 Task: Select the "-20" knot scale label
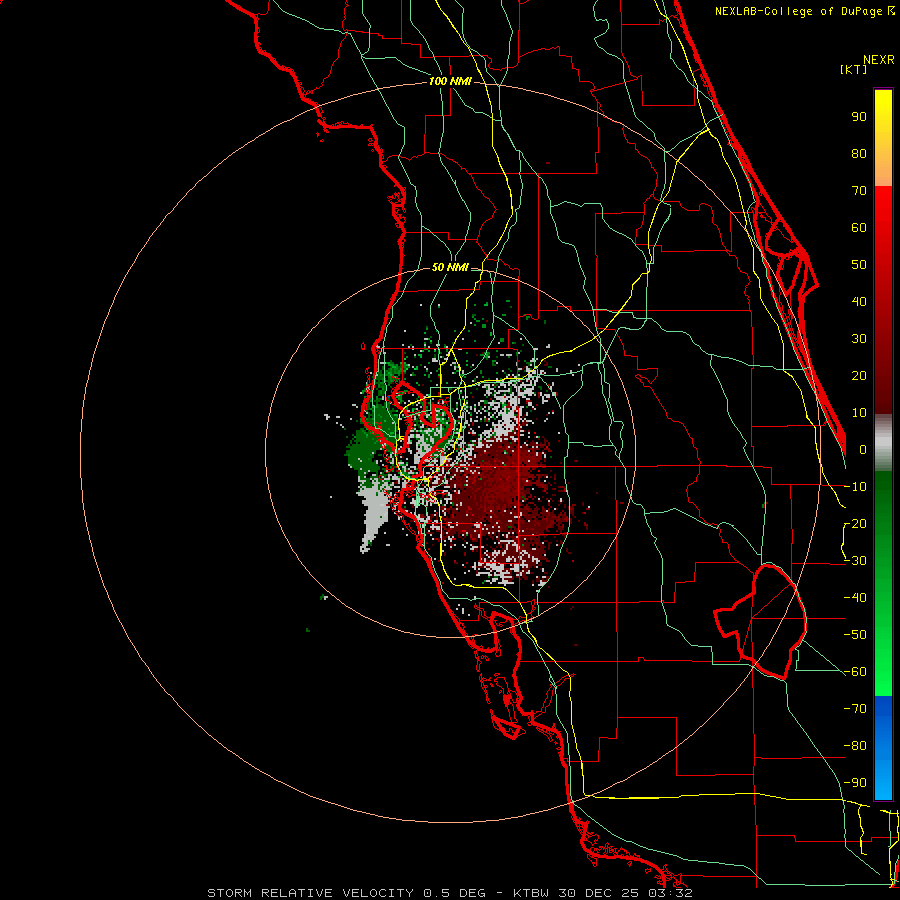point(855,524)
